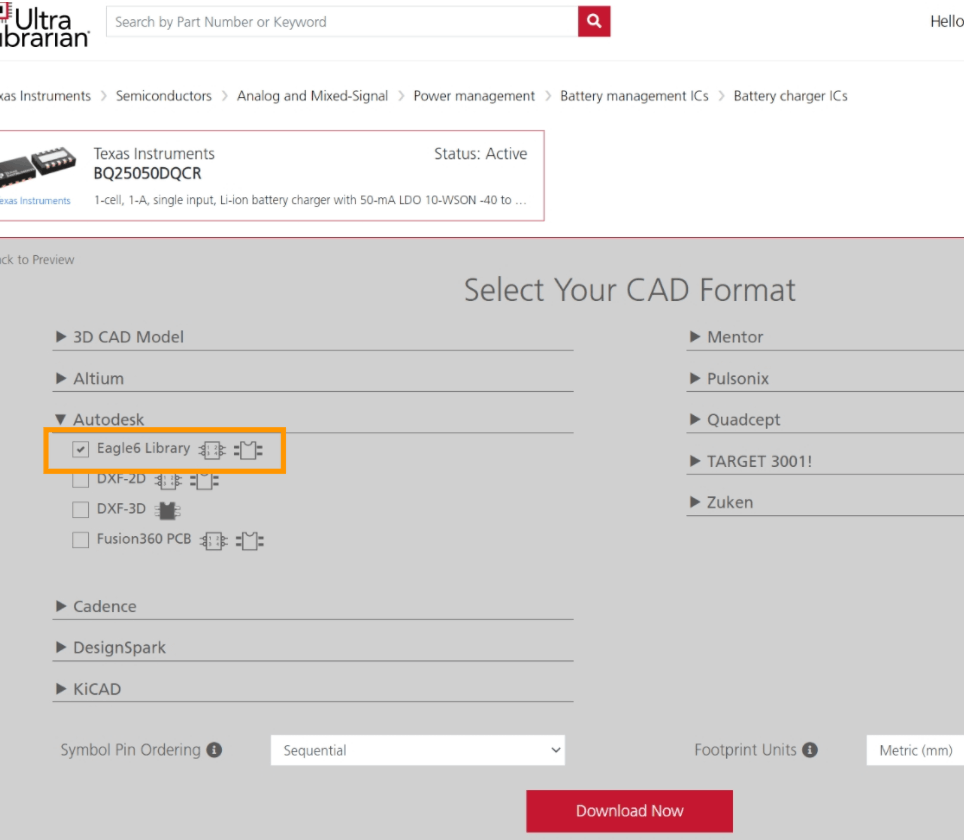
Task: Expand the Pulsonix section
Action: [x=825, y=378]
